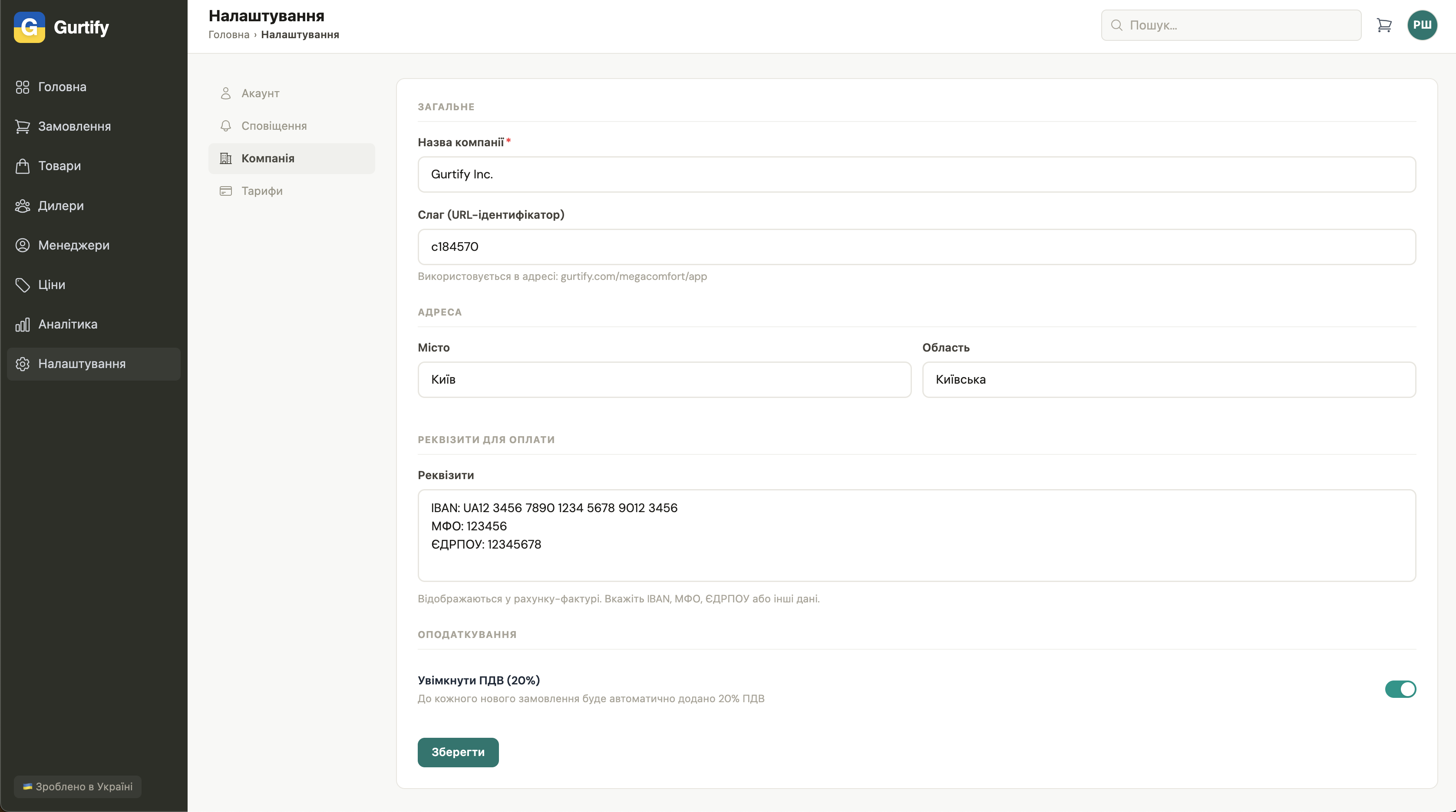1456x812 pixels.
Task: Click the РШ user avatar
Action: [1422, 26]
